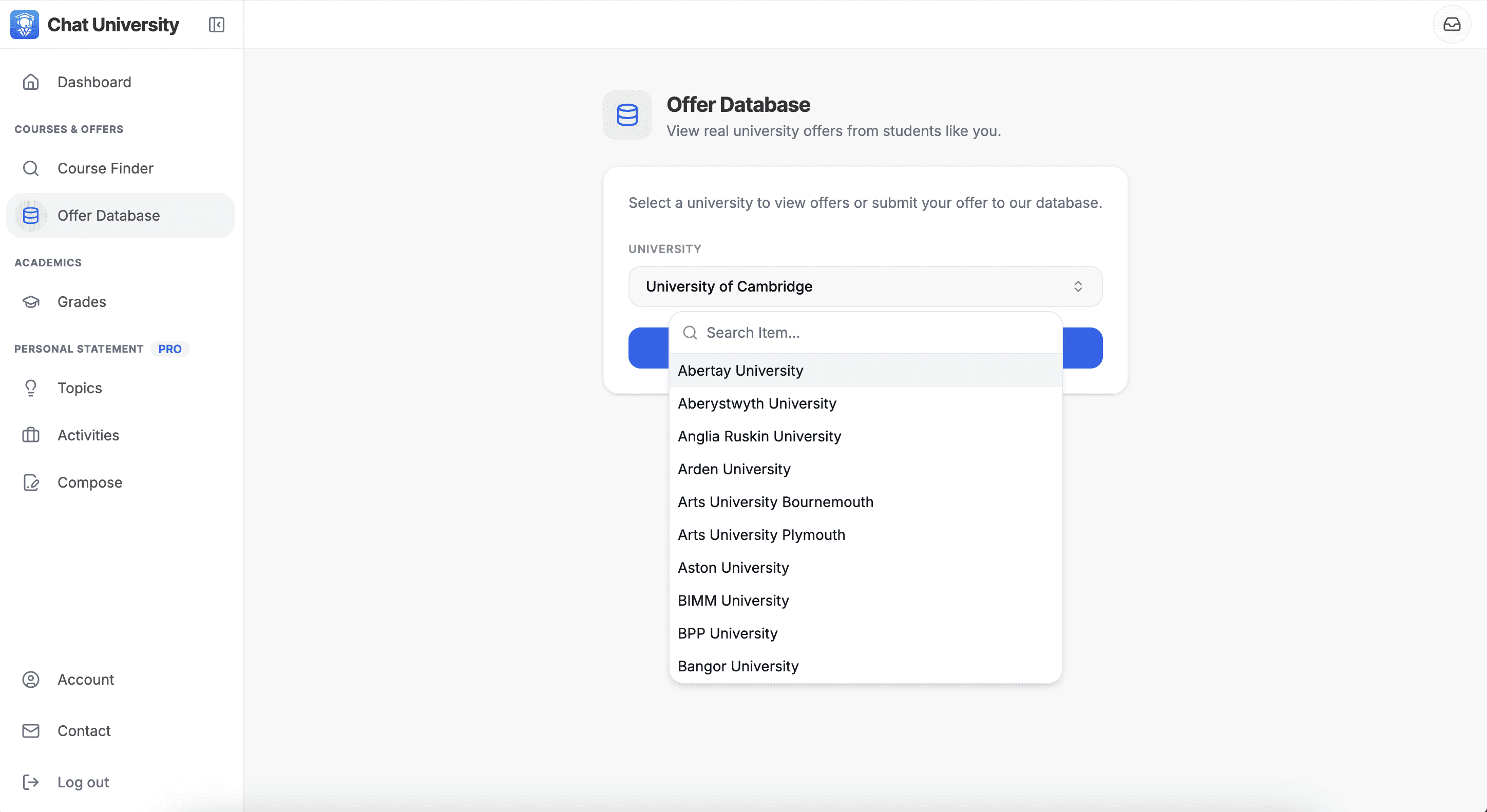Image resolution: width=1487 pixels, height=812 pixels.
Task: Open Activities via the briefcase icon
Action: pos(31,435)
